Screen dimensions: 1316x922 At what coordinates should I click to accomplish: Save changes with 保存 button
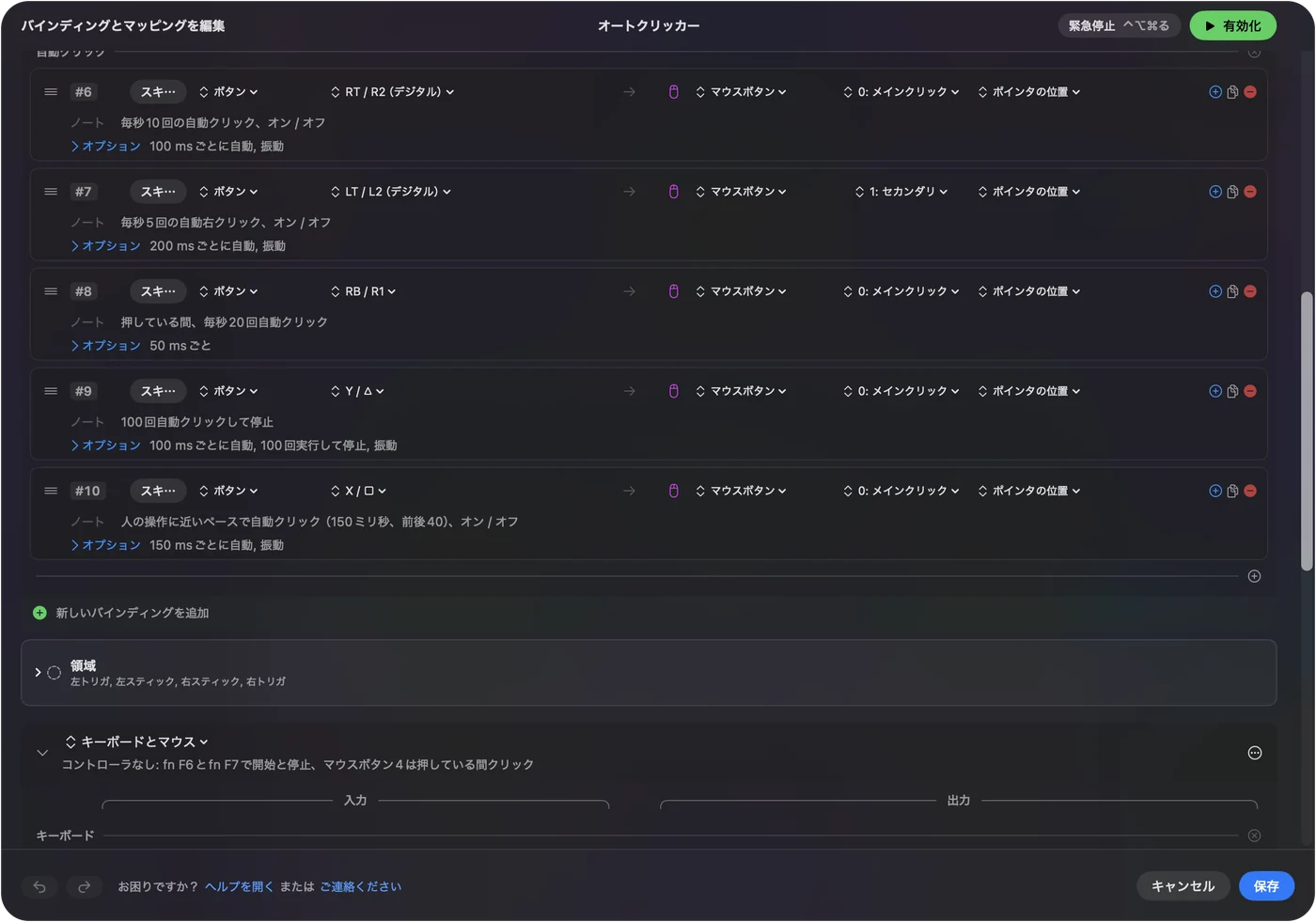tap(1266, 886)
